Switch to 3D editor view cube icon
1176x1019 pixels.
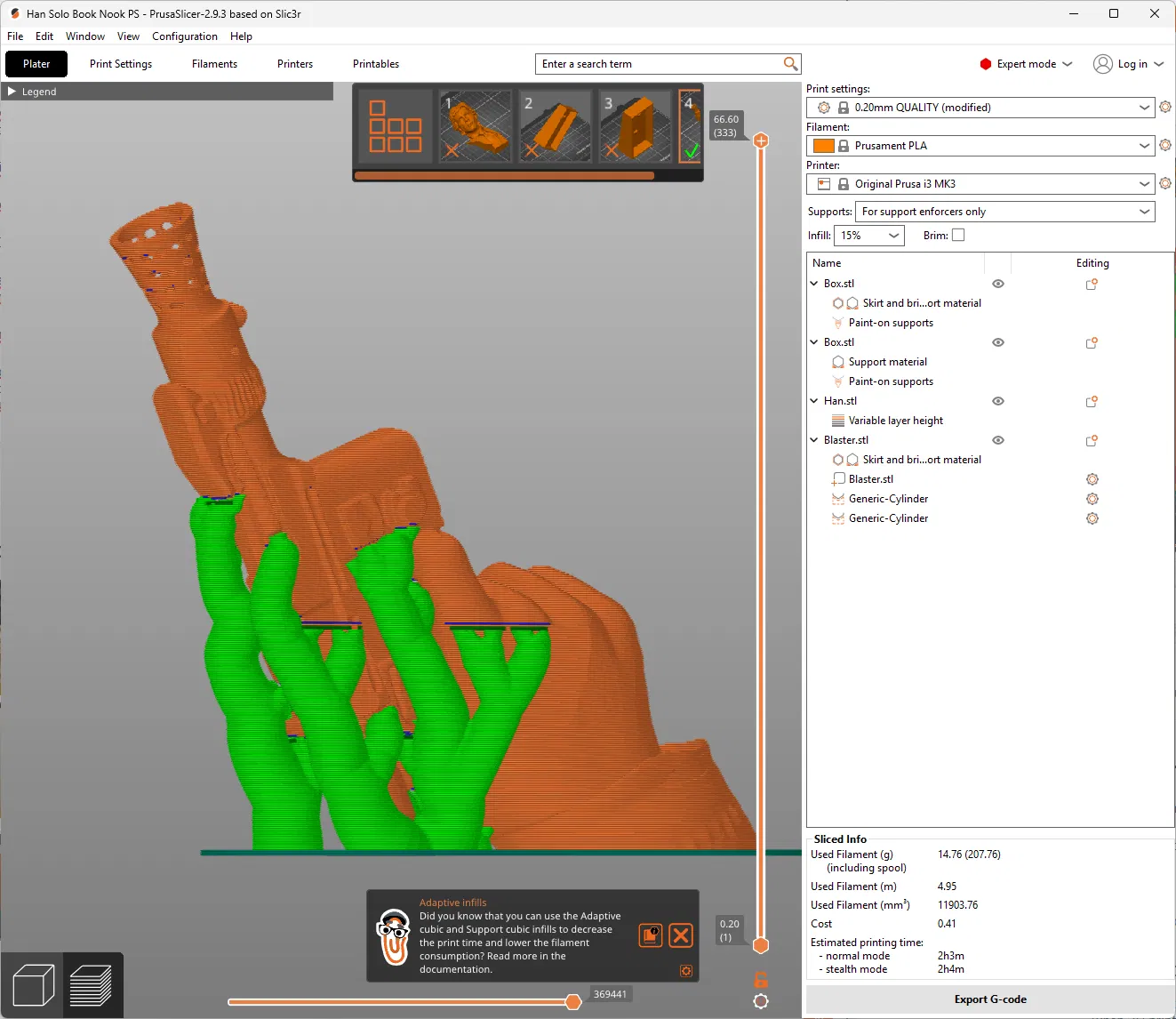(x=34, y=985)
